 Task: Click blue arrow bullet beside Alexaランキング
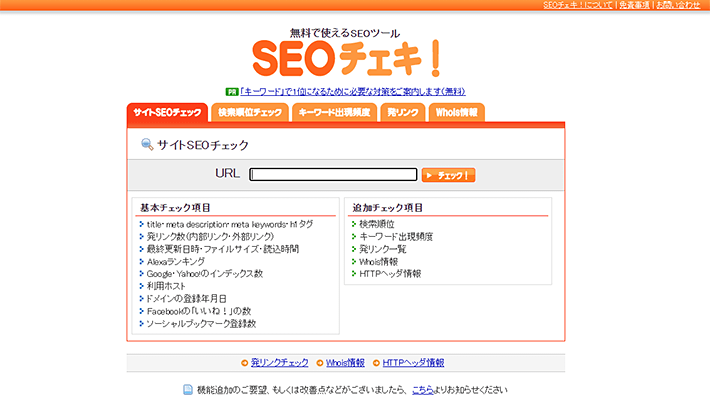(x=142, y=261)
